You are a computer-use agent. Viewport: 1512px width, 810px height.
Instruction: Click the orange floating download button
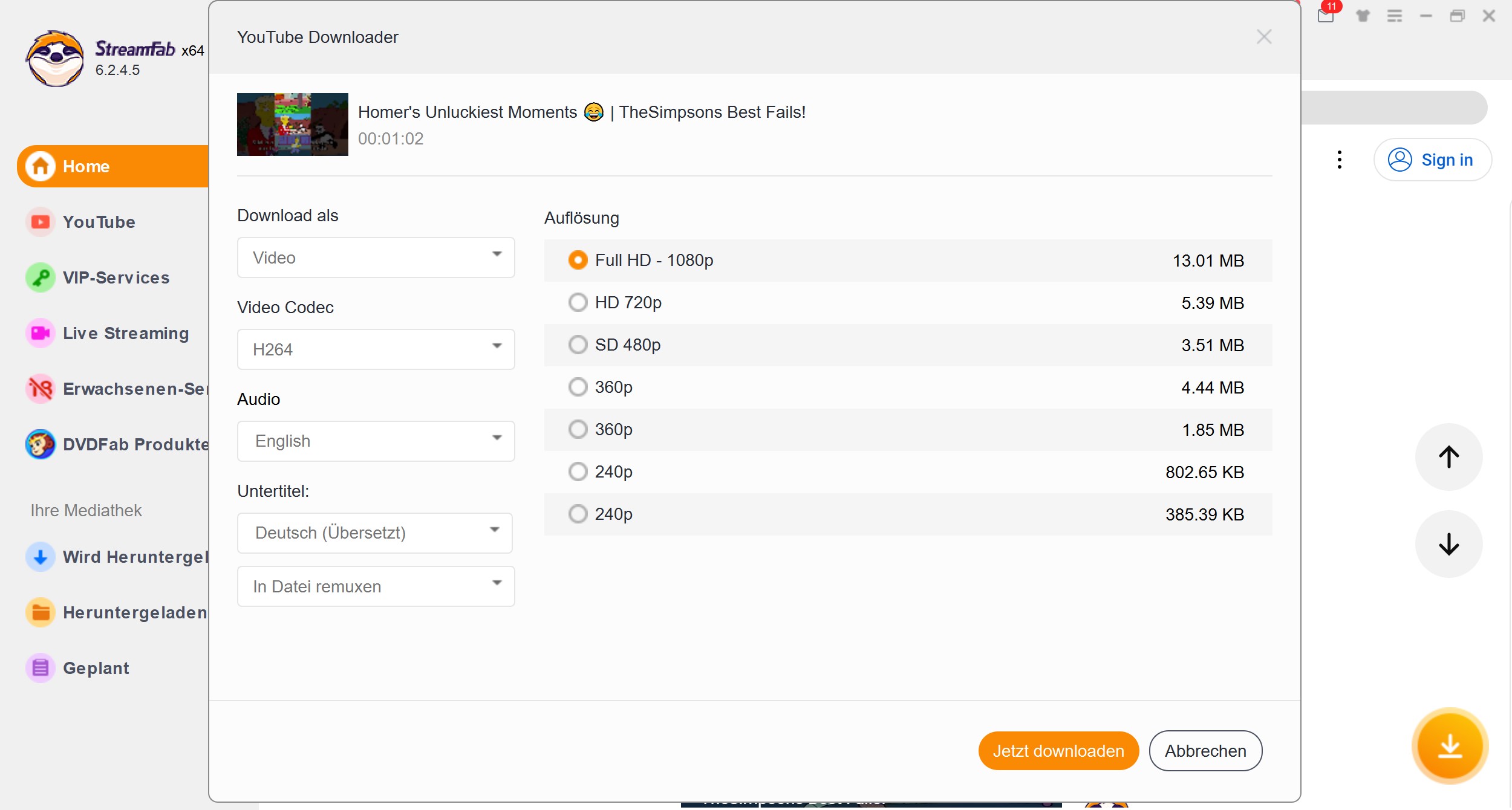1450,746
